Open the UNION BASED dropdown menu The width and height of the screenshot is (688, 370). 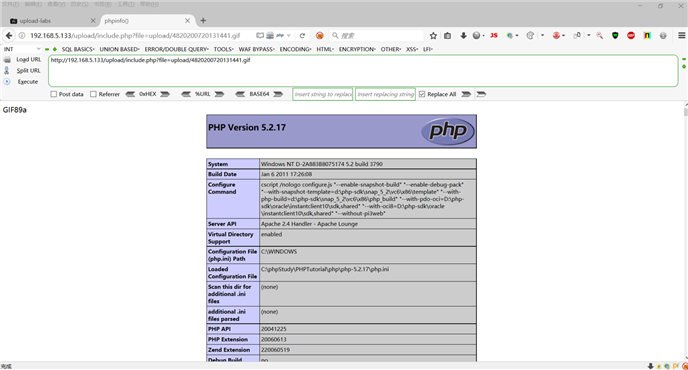click(x=119, y=49)
